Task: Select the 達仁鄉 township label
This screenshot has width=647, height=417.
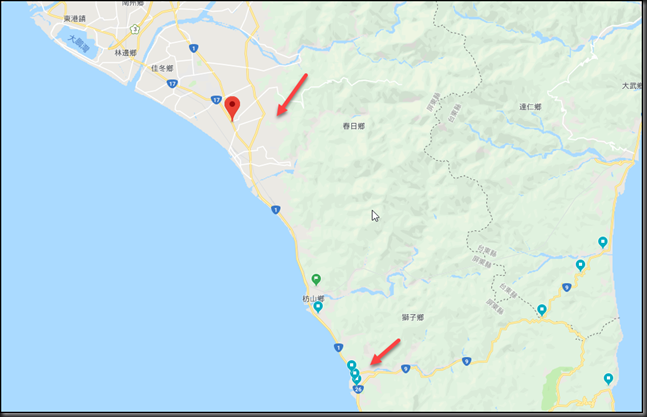Action: [530, 107]
